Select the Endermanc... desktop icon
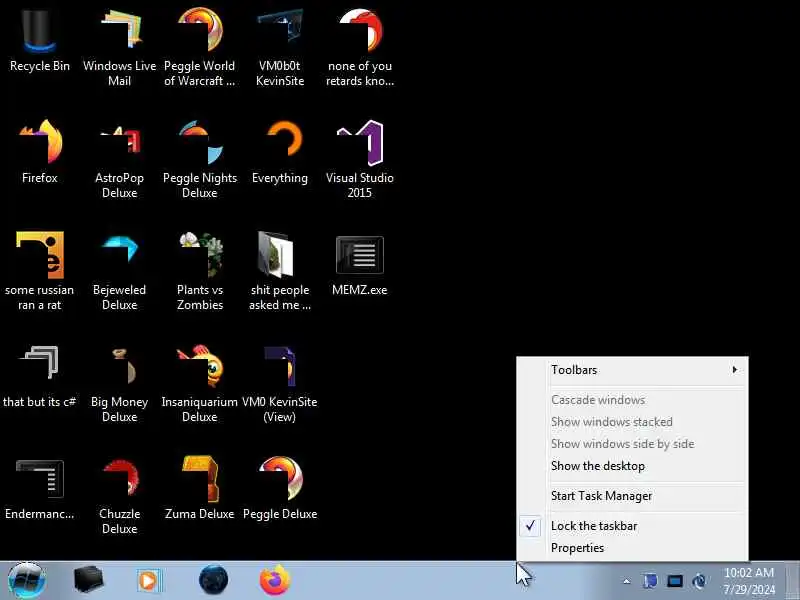 click(x=40, y=489)
